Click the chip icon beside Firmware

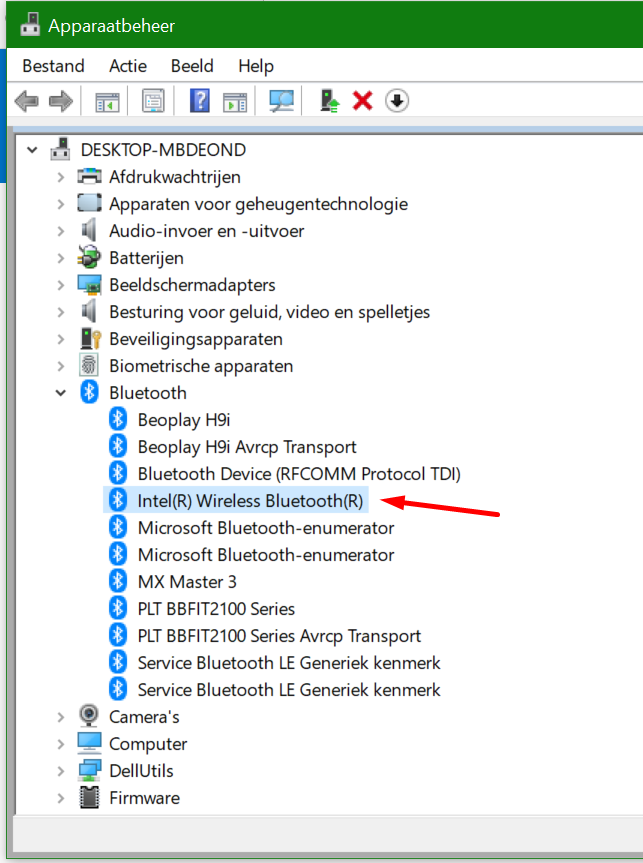pos(89,798)
